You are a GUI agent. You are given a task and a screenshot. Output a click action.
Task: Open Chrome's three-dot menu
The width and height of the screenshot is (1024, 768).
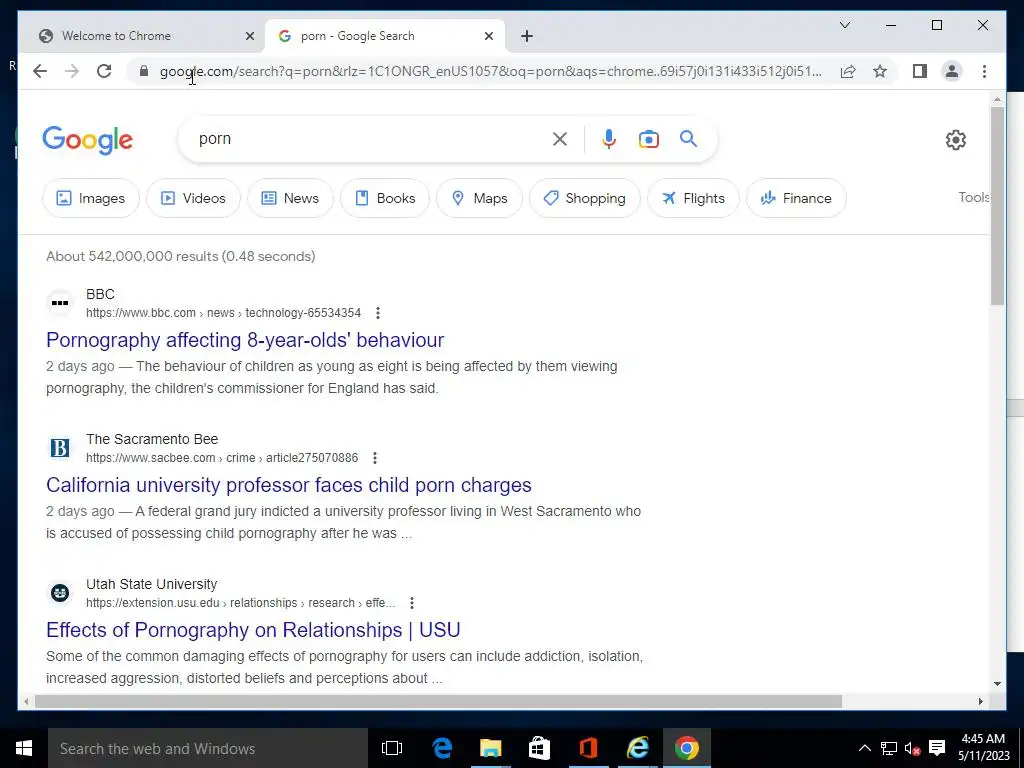click(984, 71)
